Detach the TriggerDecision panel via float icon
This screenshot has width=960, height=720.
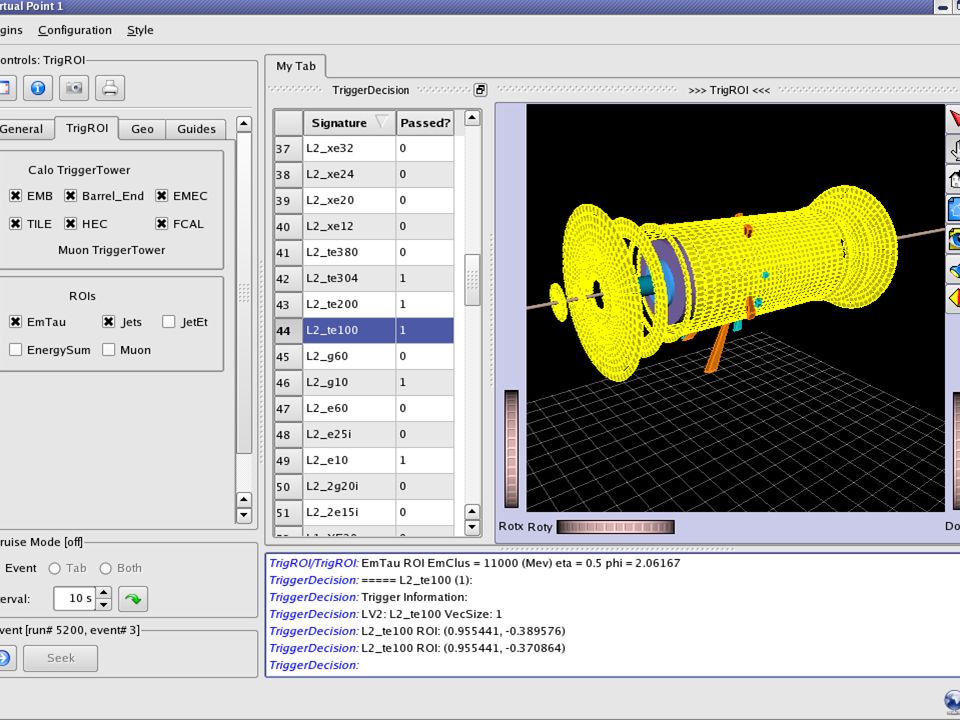click(481, 90)
